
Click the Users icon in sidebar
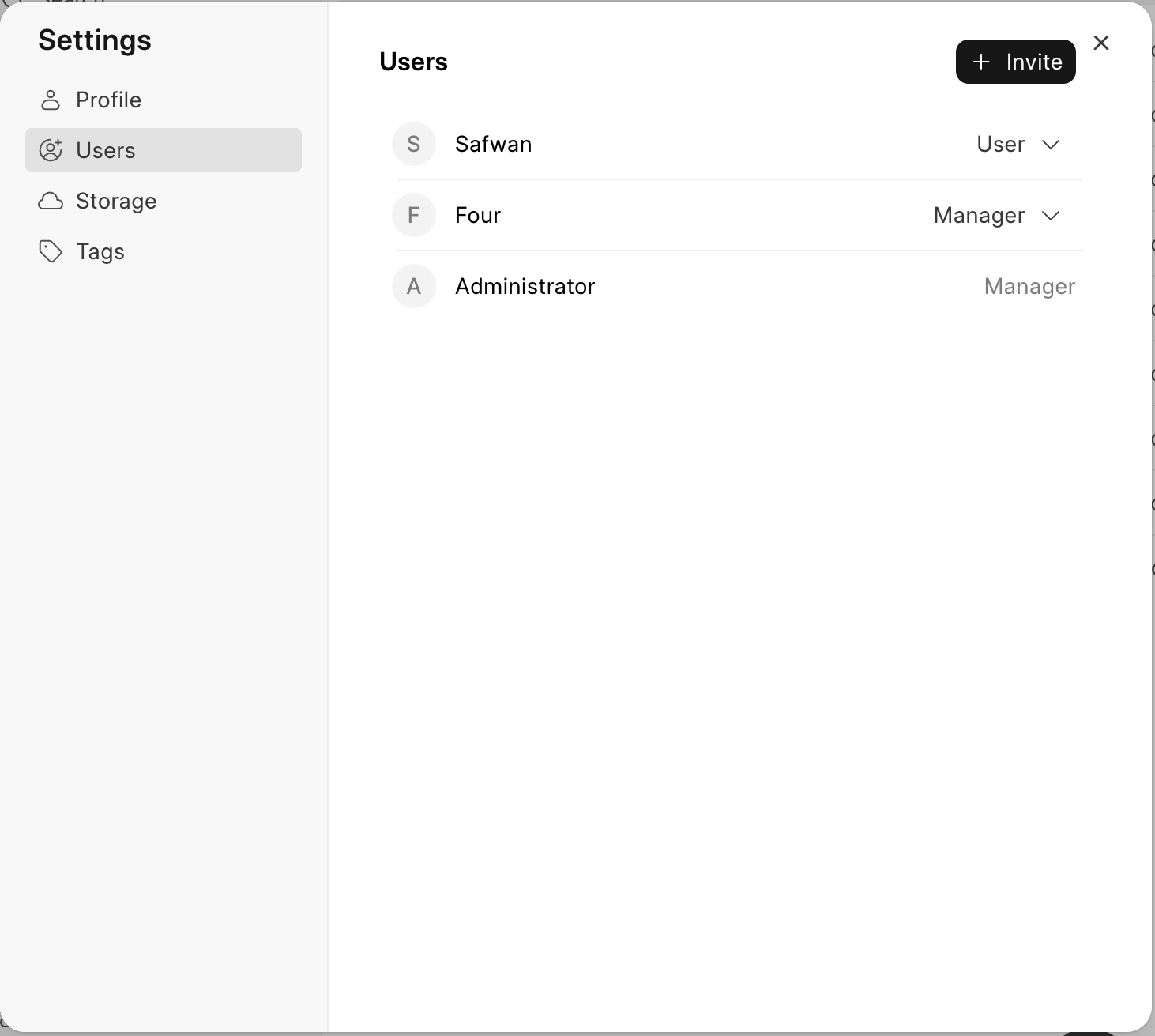[x=51, y=150]
